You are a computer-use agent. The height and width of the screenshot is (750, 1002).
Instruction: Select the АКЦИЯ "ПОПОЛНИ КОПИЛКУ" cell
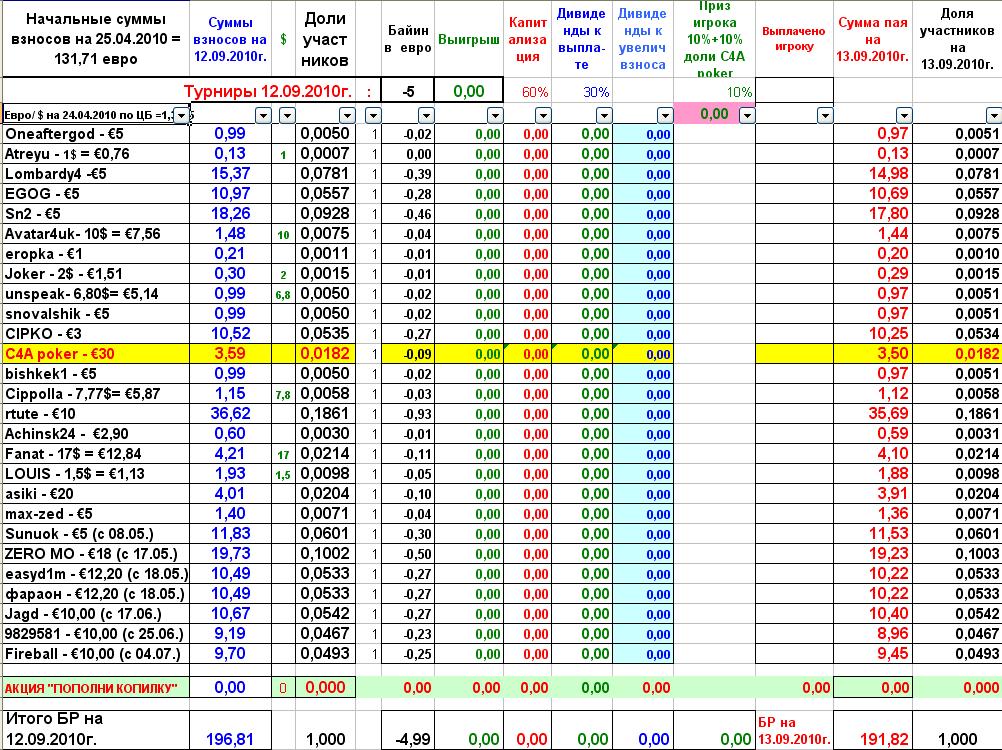coord(96,688)
